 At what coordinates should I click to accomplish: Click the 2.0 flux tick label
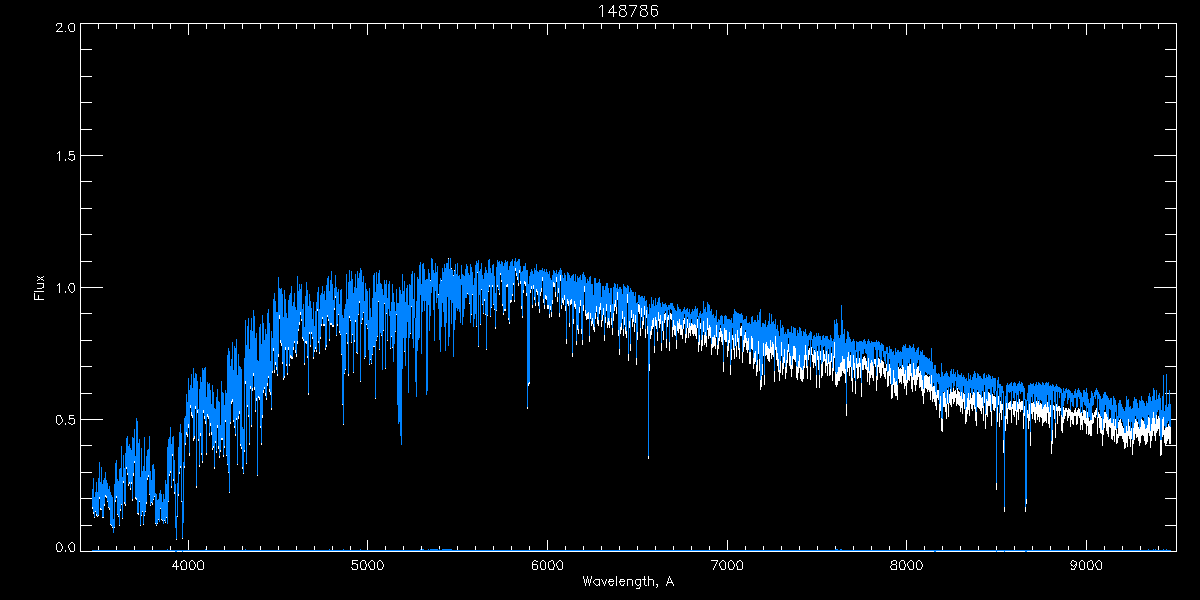point(66,27)
